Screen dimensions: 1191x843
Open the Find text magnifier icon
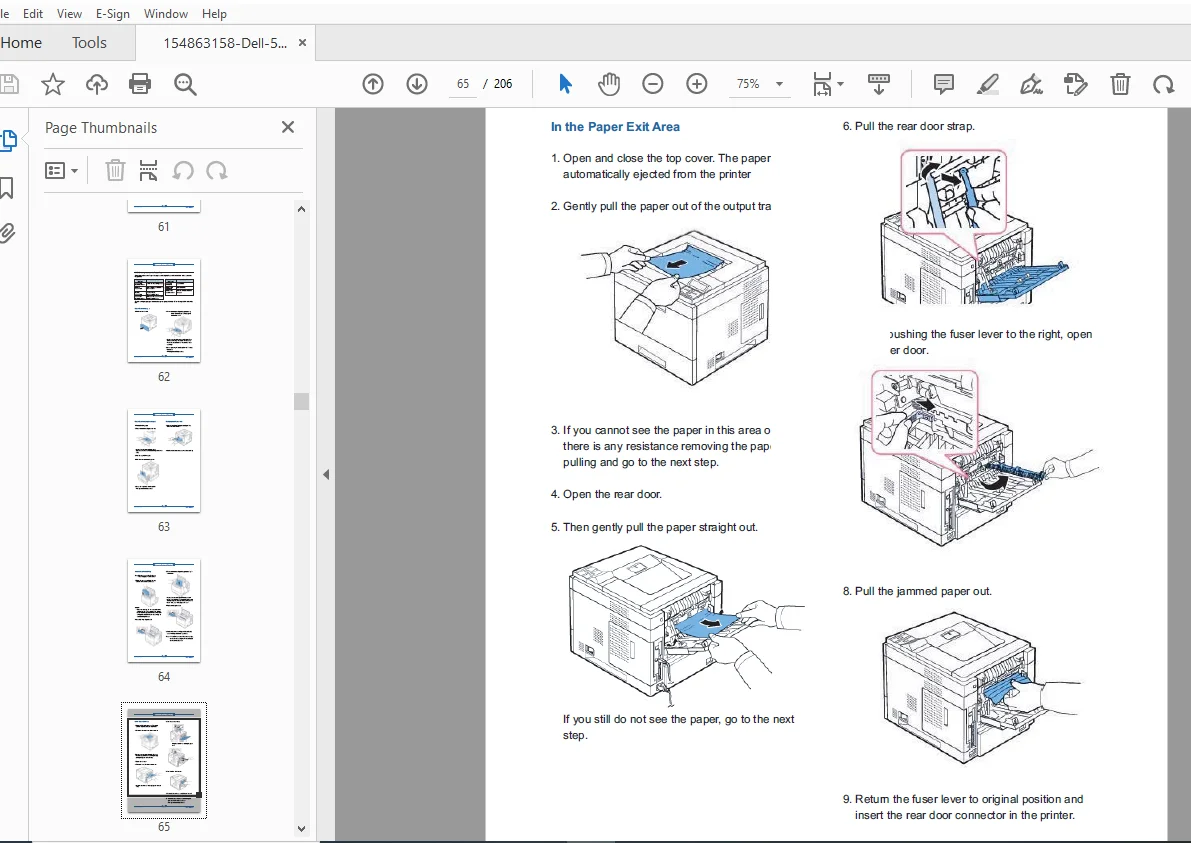185,84
